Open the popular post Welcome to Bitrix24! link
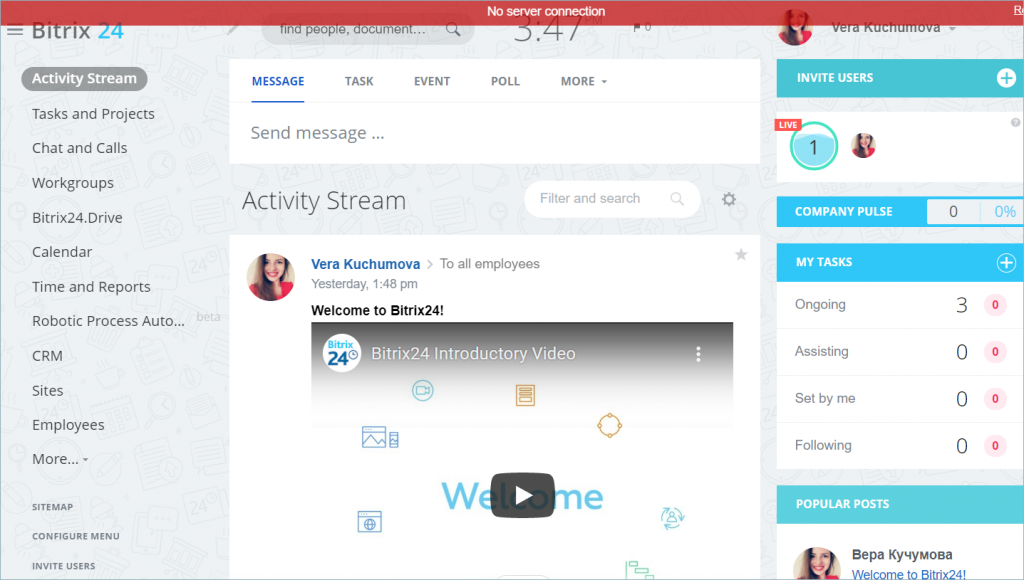This screenshot has width=1024, height=580. point(908,574)
